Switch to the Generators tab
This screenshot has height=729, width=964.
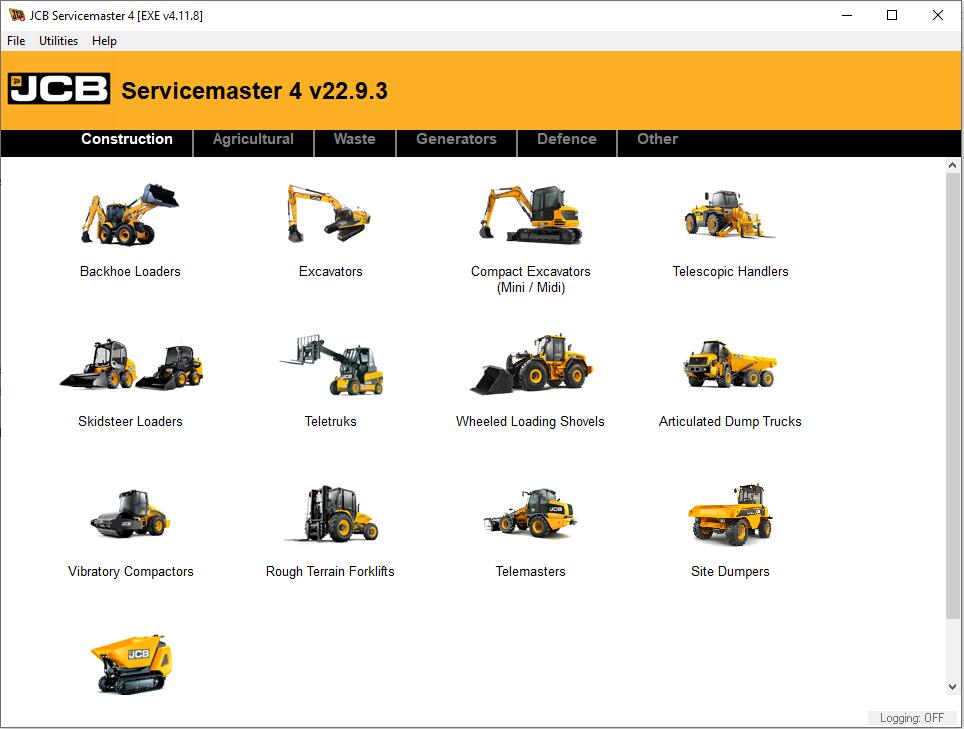(x=456, y=139)
